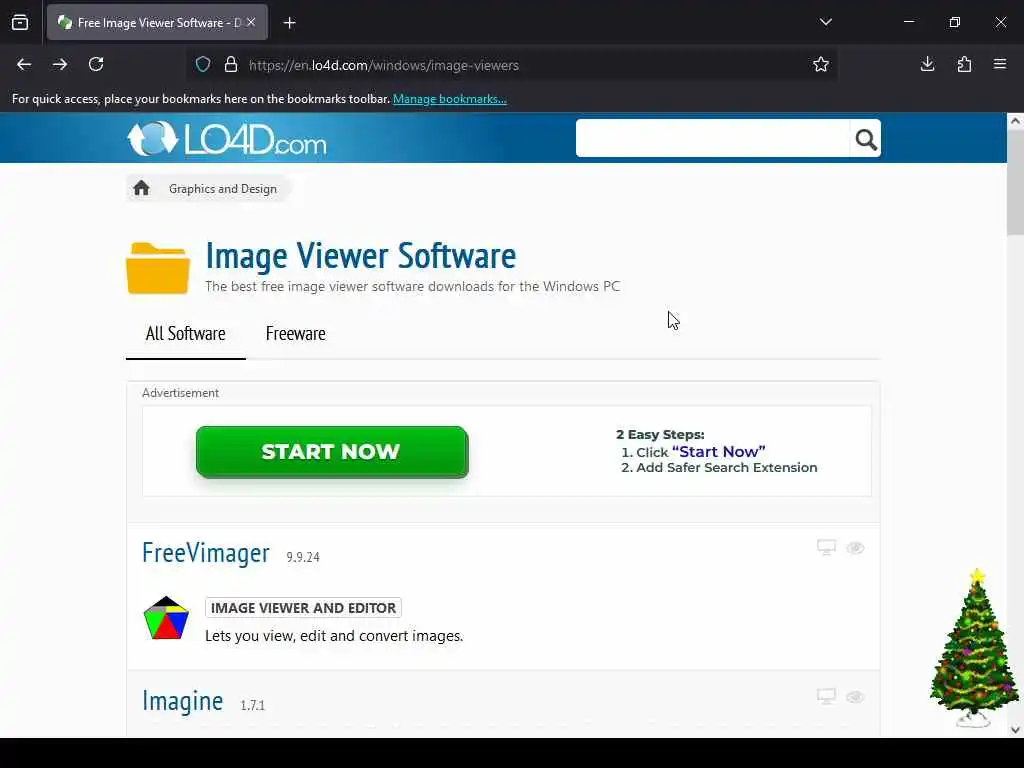The height and width of the screenshot is (768, 1024).
Task: Click Imagine screenshots monitor icon
Action: 826,696
